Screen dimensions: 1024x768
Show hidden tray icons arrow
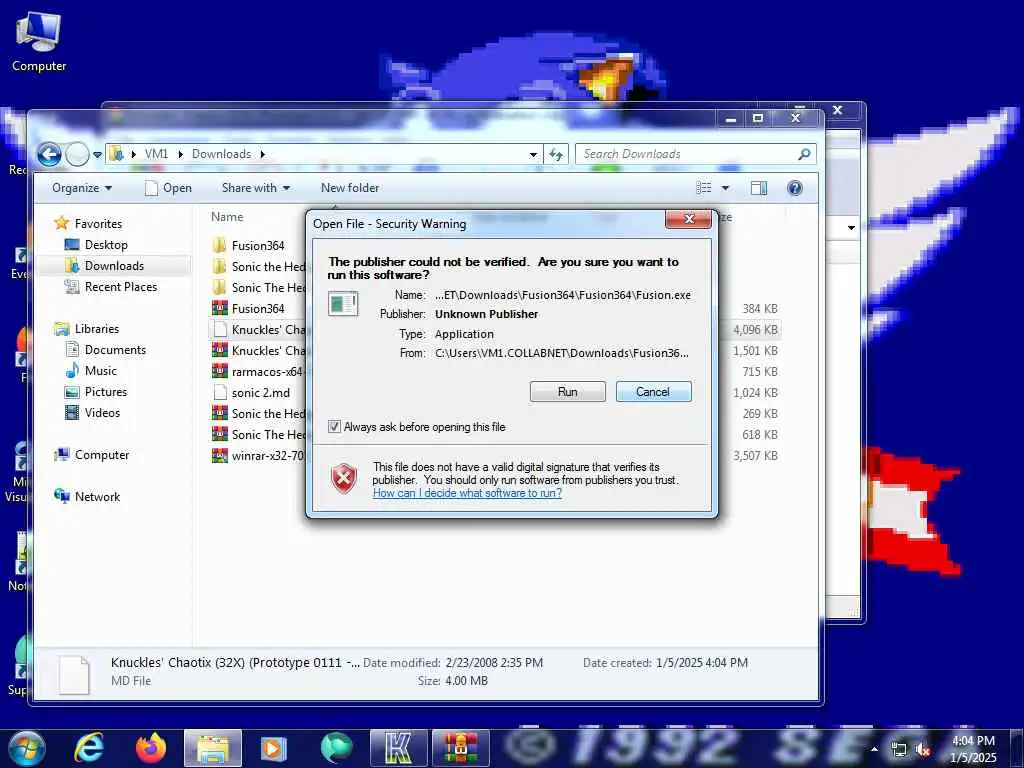(874, 749)
